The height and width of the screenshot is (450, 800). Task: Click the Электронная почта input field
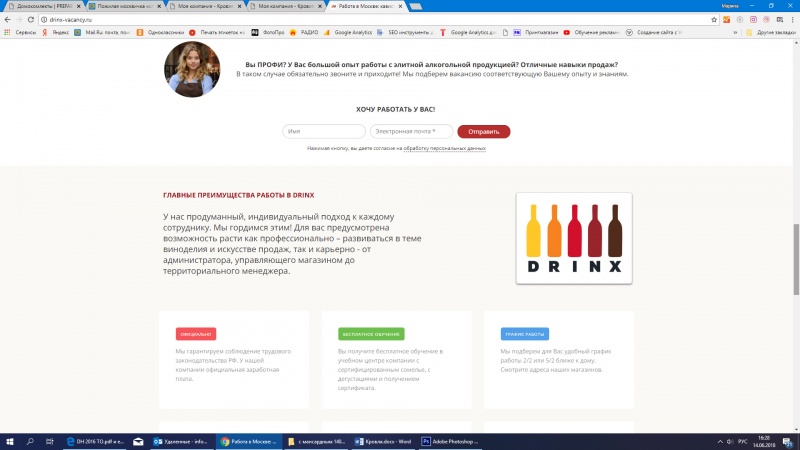click(411, 132)
